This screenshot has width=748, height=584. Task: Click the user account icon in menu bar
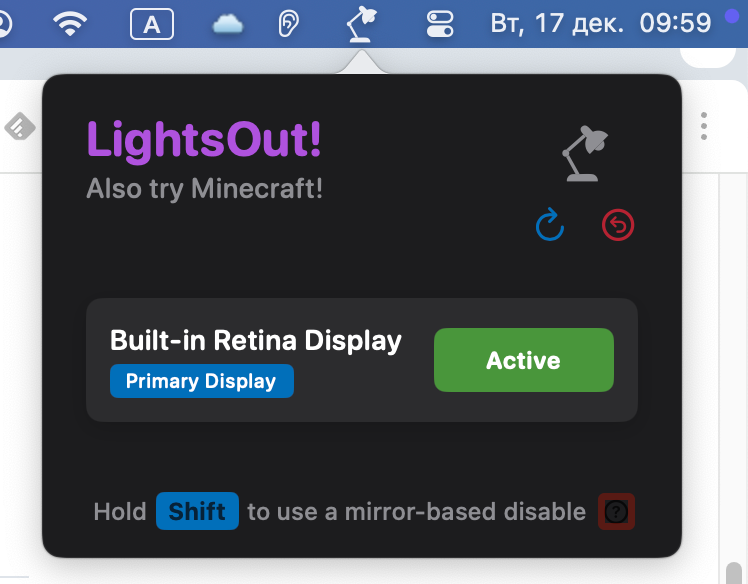(4, 24)
